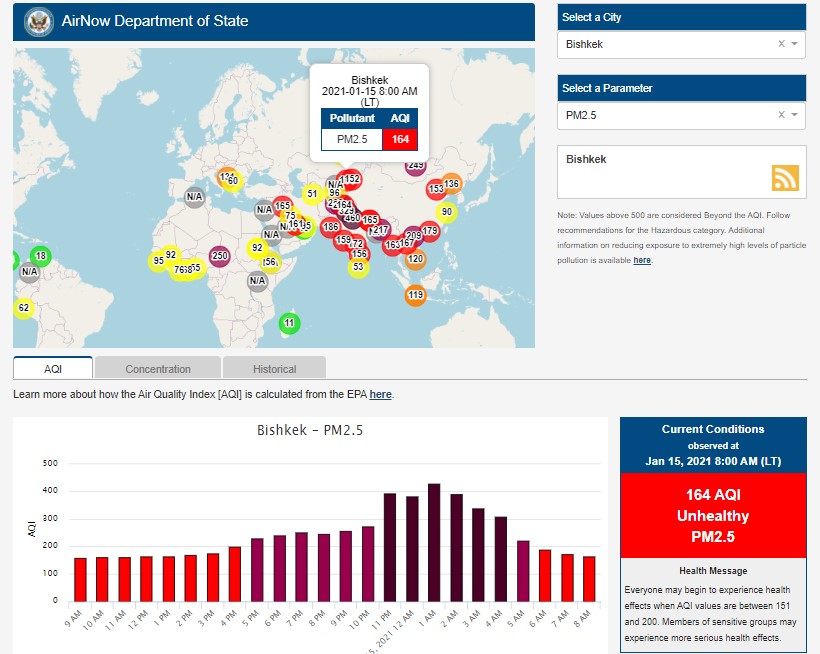Open the particle pollution 'here' link

641,260
